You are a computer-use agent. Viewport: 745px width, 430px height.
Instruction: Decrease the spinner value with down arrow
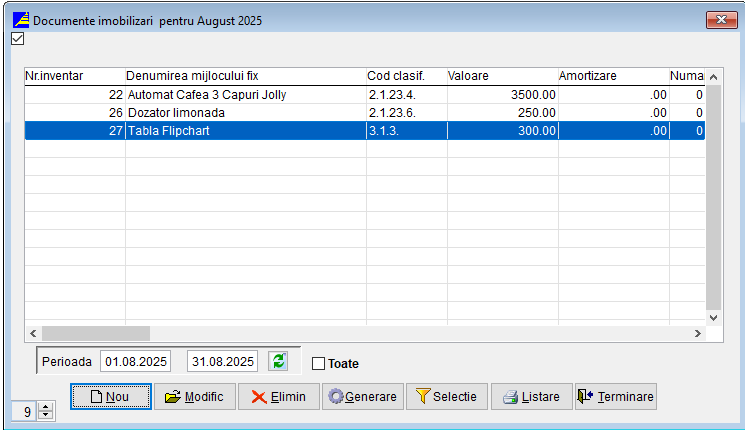pyautogui.click(x=44, y=416)
